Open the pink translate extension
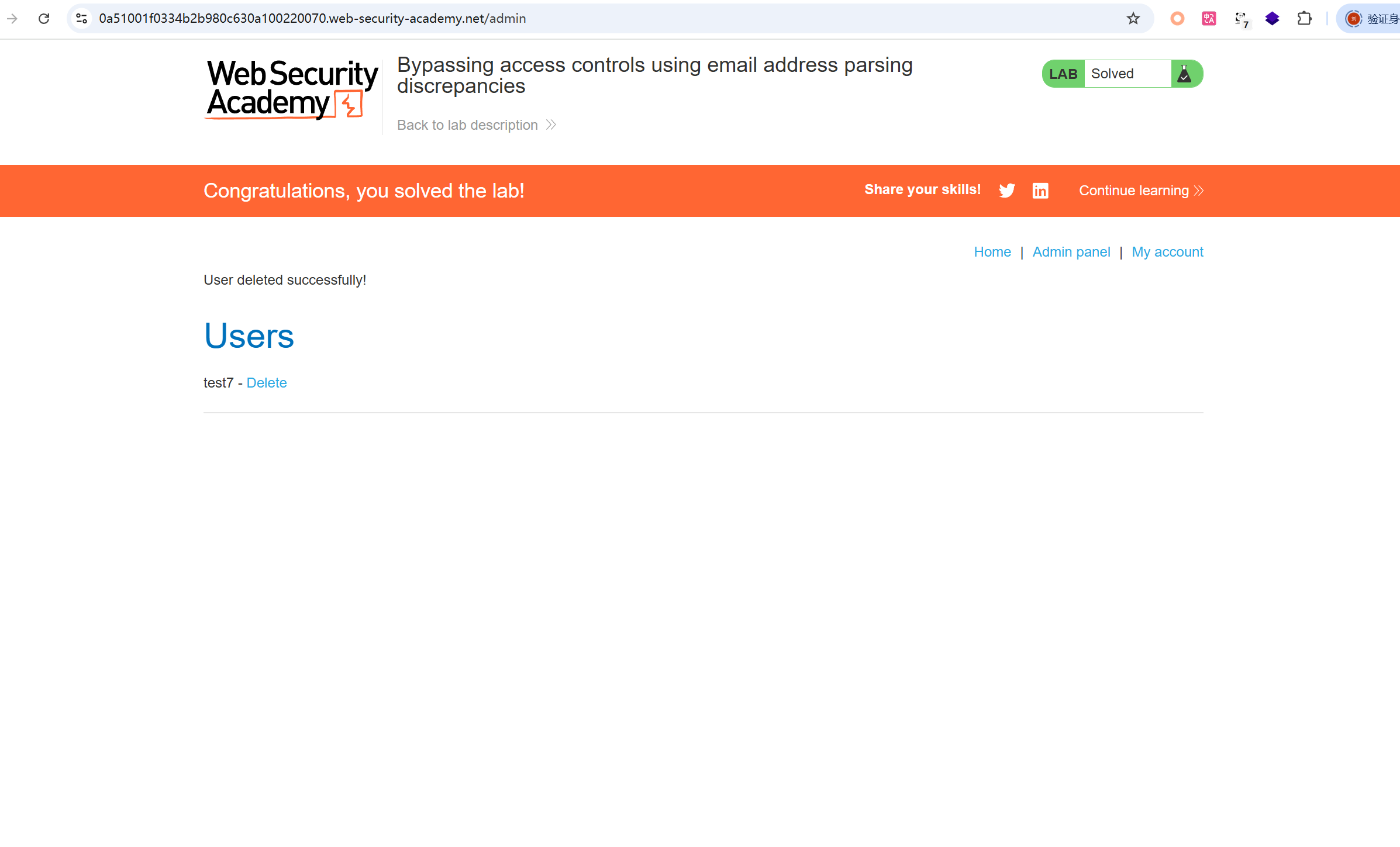Viewport: 1400px width, 847px height. point(1209,19)
